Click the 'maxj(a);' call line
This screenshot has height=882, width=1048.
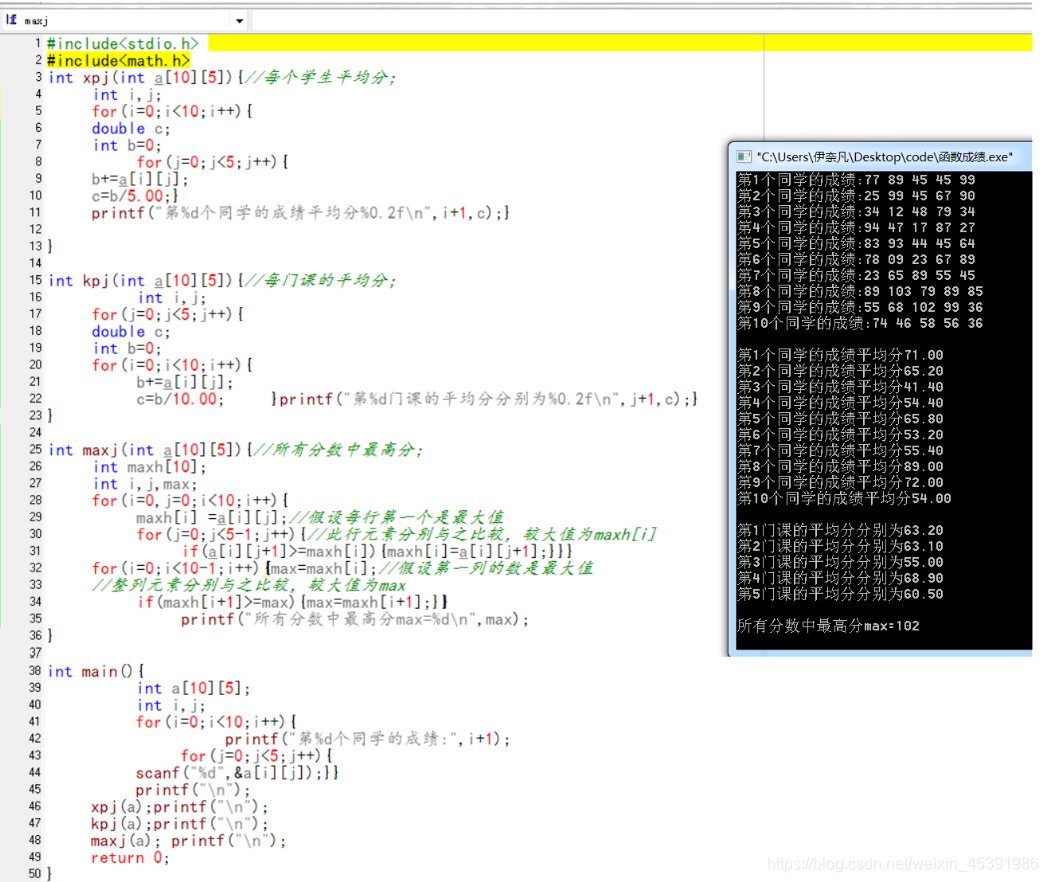pos(188,841)
